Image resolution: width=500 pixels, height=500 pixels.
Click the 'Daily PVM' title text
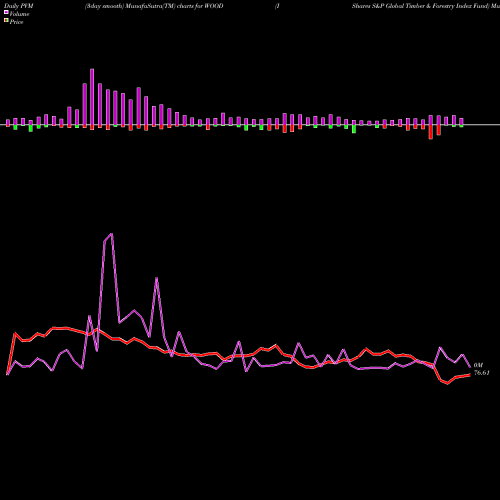19,6
